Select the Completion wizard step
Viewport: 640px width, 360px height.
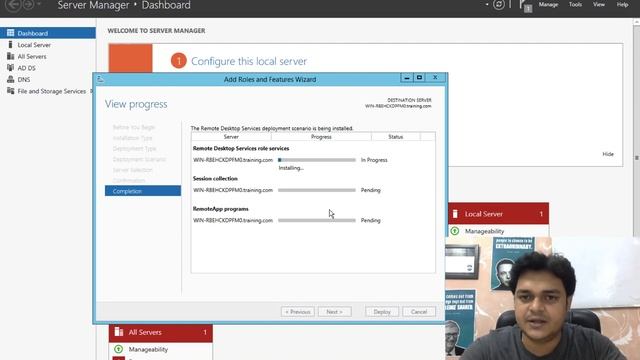tap(143, 191)
